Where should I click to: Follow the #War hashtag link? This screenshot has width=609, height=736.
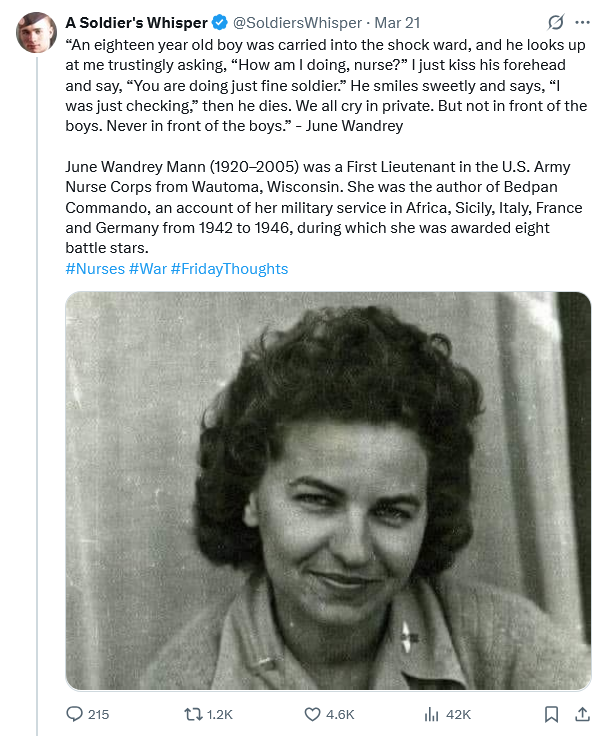coord(148,268)
